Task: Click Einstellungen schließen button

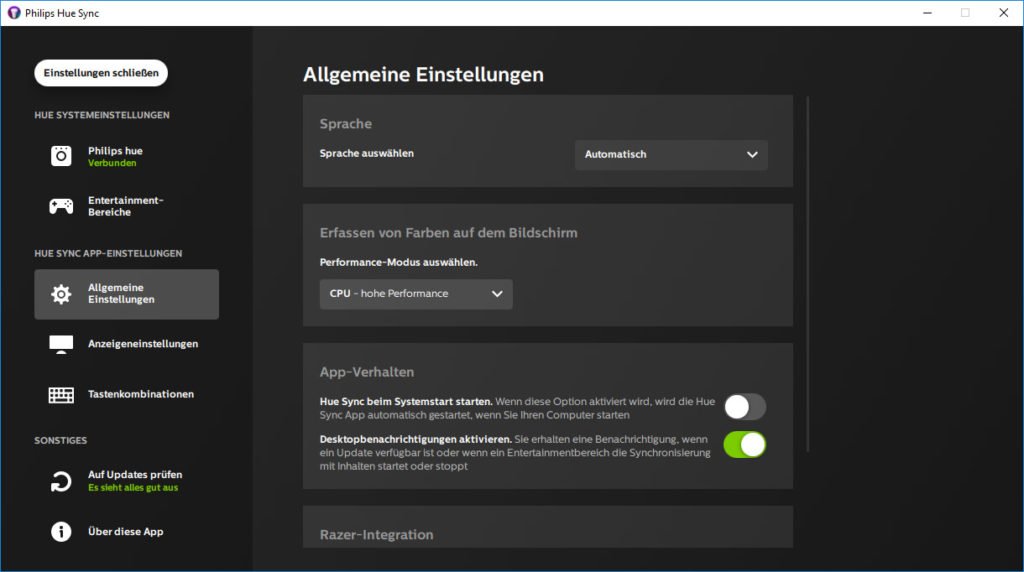Action: pos(101,72)
